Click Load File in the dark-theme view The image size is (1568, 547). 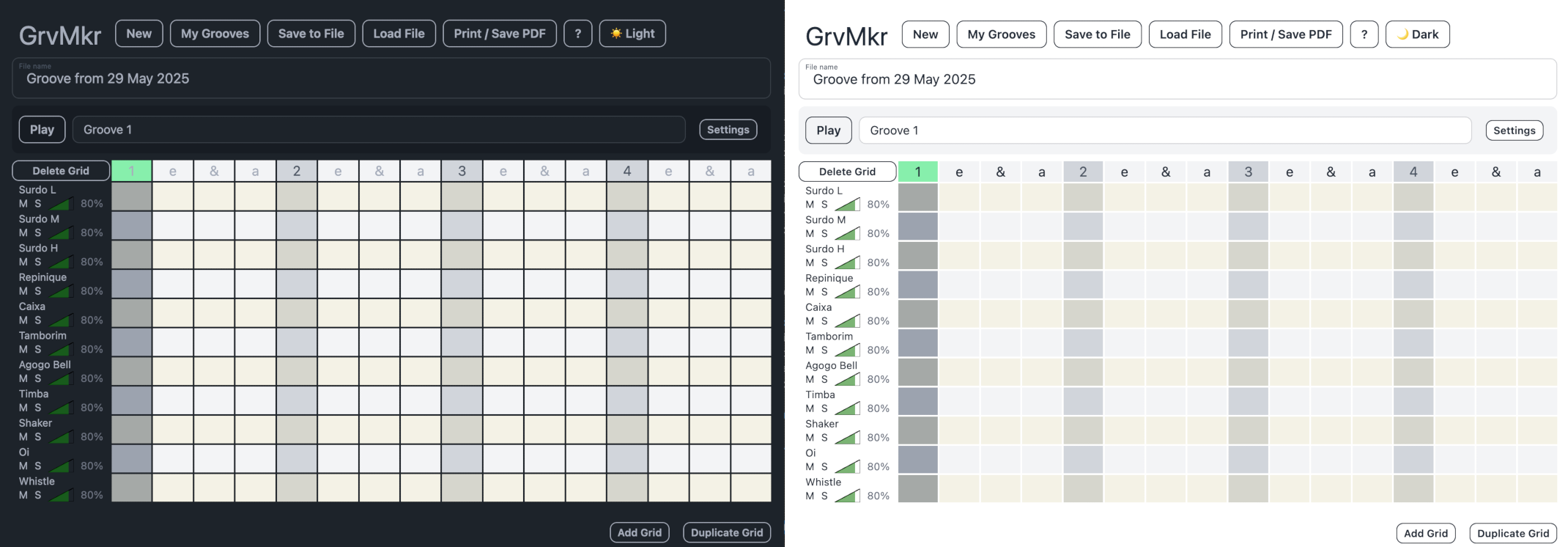click(399, 34)
